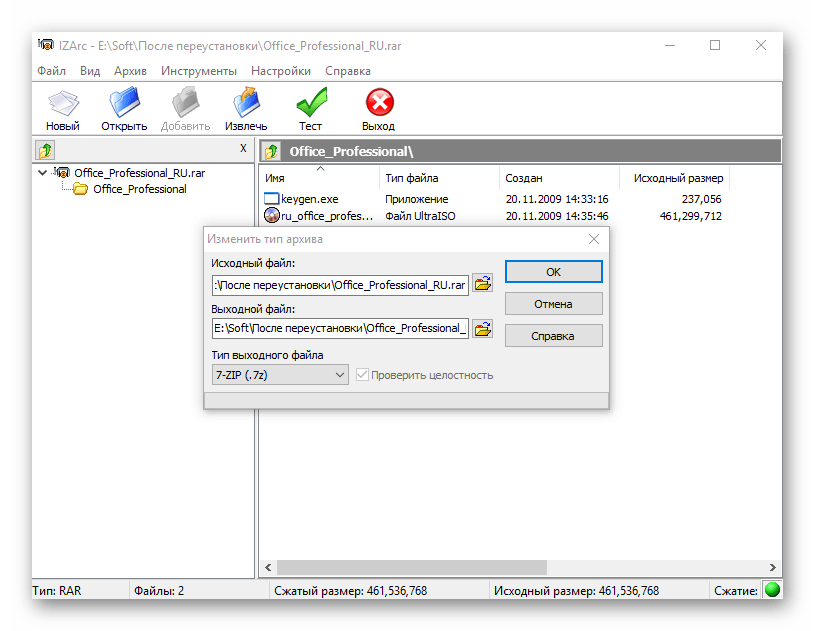815x631 pixels.
Task: Open the Файл menu
Action: pos(51,71)
